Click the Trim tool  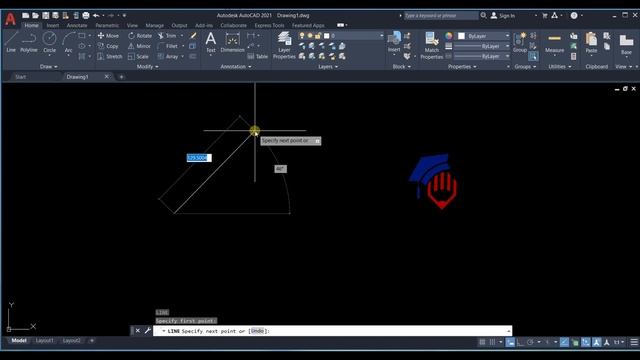167,36
